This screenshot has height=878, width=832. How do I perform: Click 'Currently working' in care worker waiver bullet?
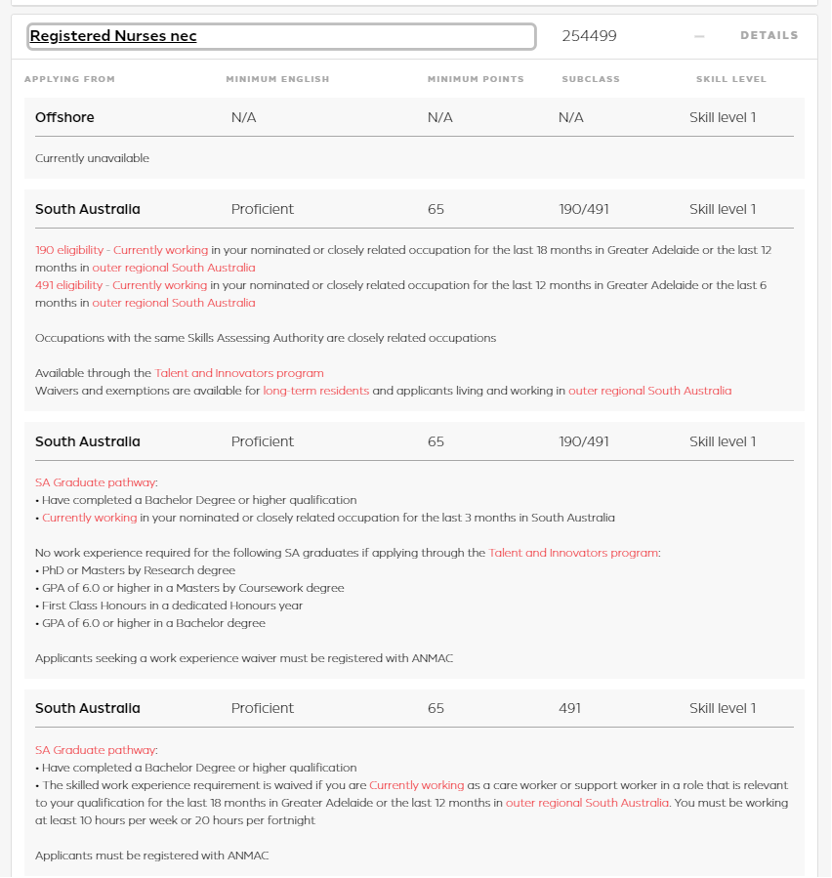(416, 786)
